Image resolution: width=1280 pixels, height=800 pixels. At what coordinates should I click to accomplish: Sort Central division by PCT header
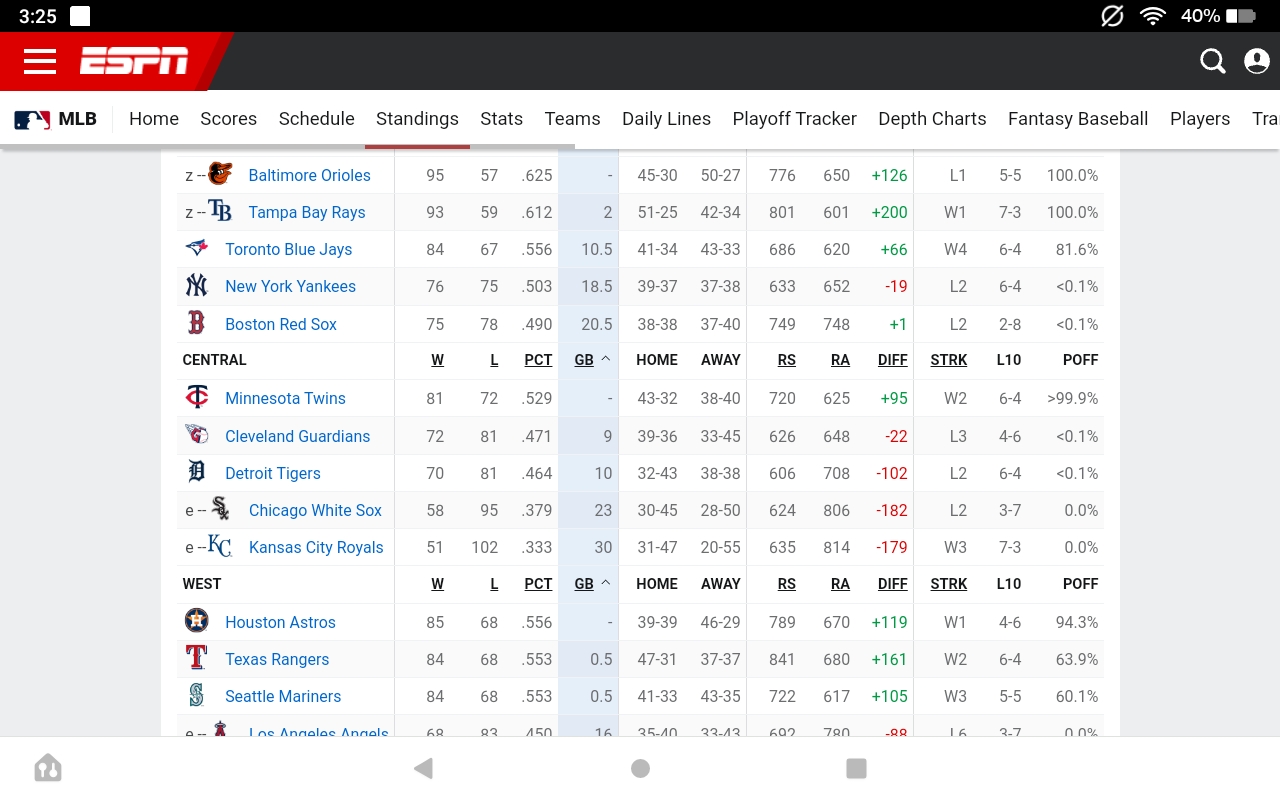point(538,360)
